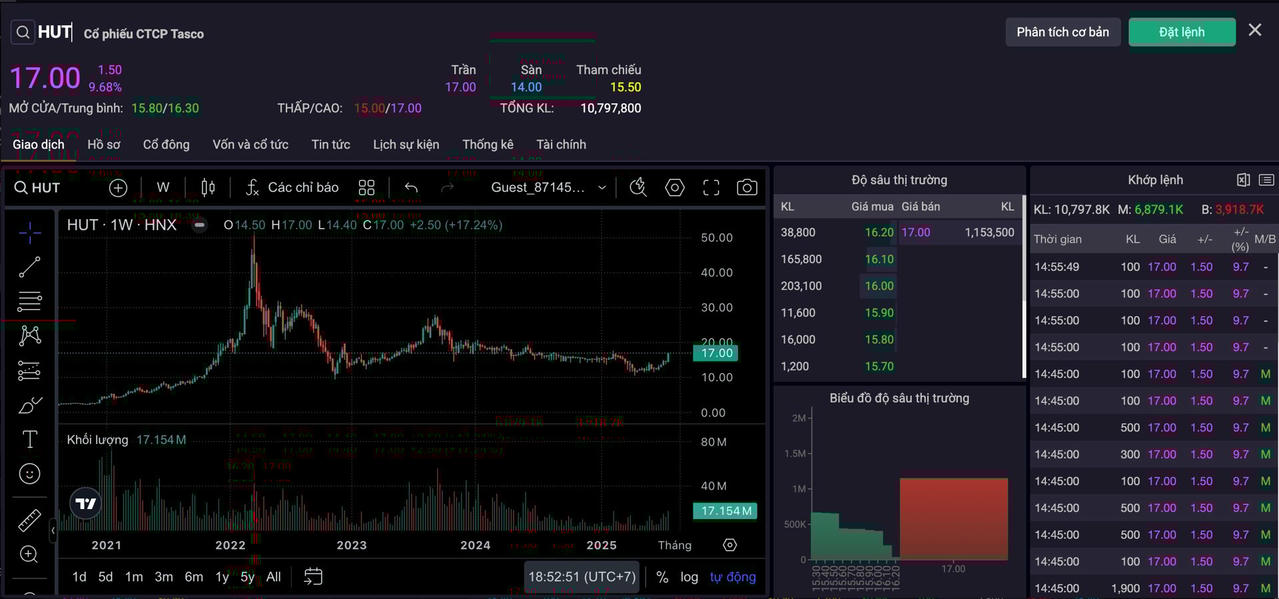Viewport: 1279px width, 599px height.
Task: Open Các chỉ báo indicators menu
Action: click(292, 188)
